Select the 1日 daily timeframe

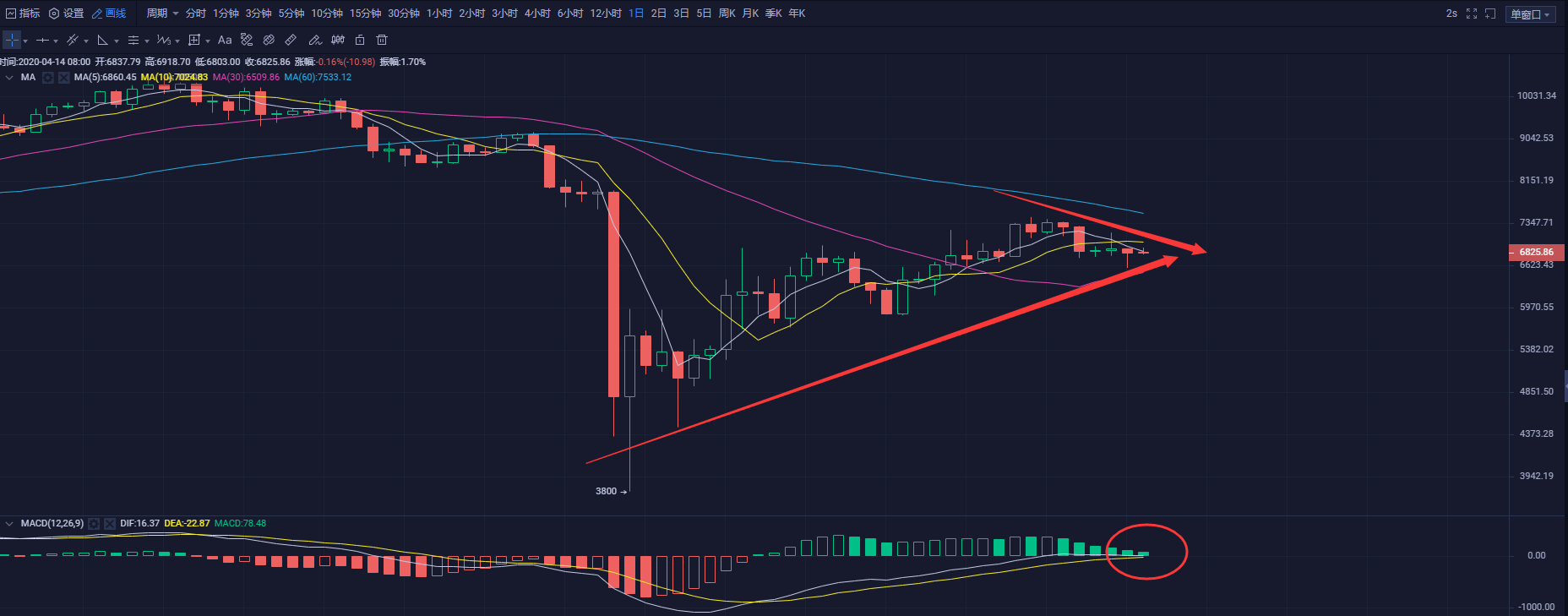(x=636, y=14)
